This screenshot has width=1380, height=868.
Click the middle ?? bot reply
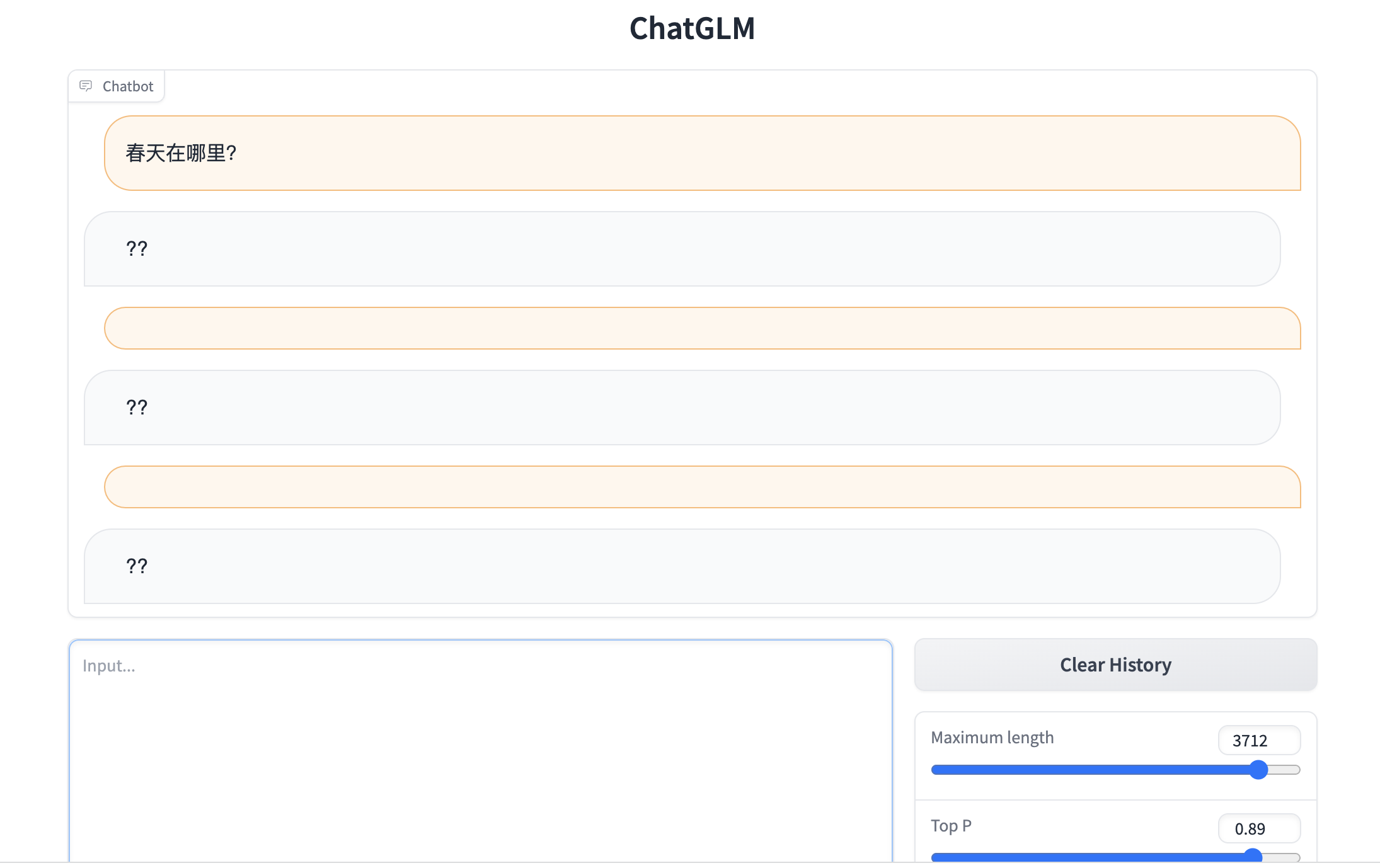[x=137, y=408]
